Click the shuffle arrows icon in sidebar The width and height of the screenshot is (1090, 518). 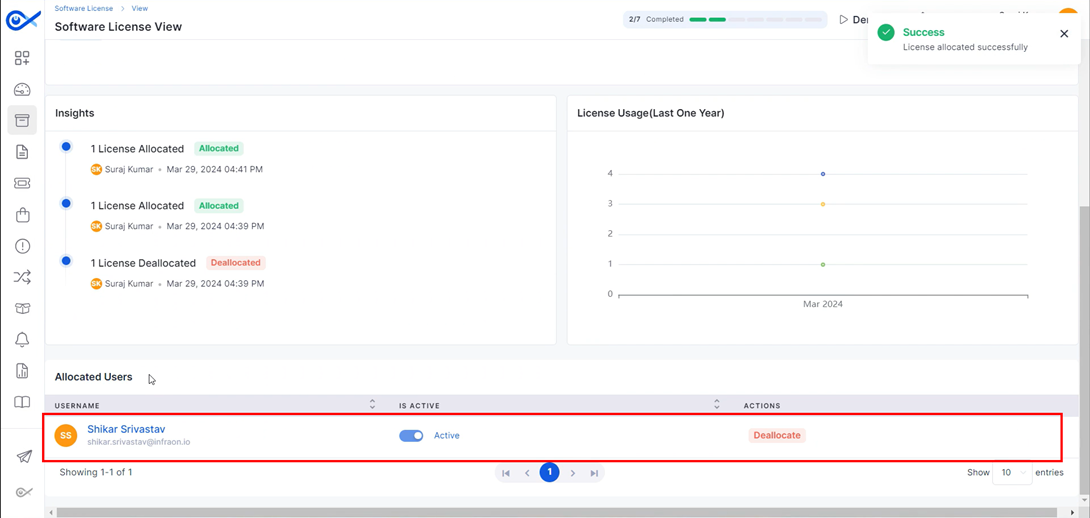pyautogui.click(x=22, y=278)
